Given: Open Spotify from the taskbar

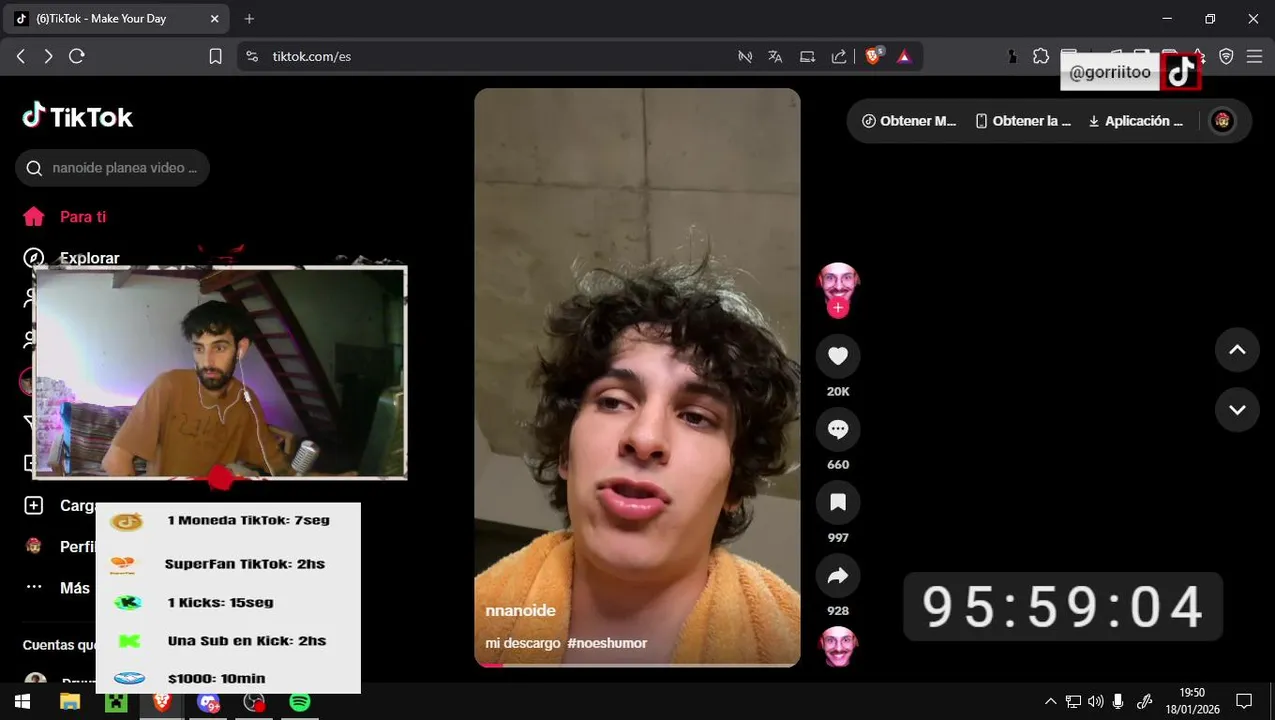Looking at the screenshot, I should [x=300, y=702].
